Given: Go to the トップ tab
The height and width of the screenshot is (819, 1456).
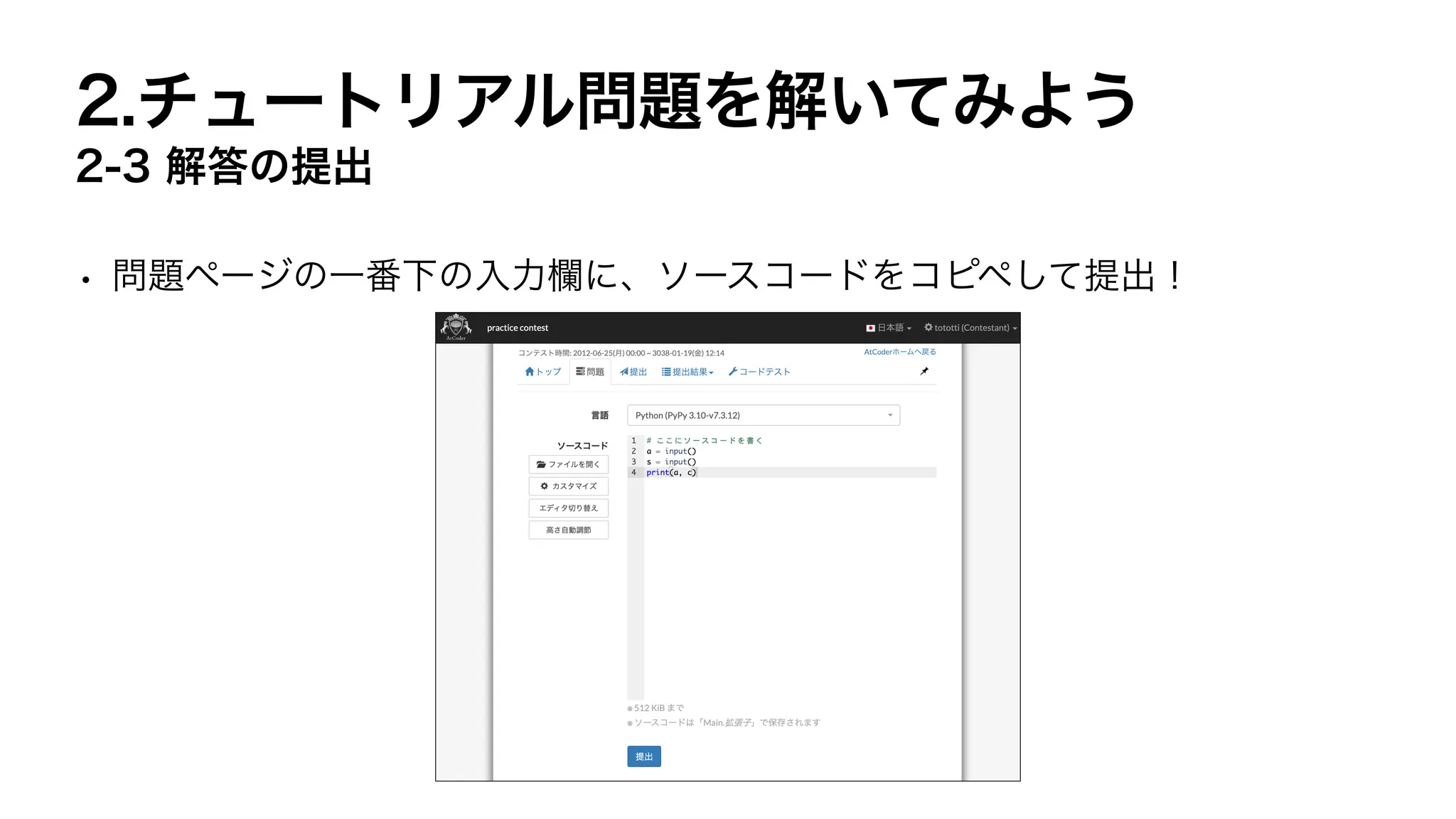Looking at the screenshot, I should [x=543, y=372].
